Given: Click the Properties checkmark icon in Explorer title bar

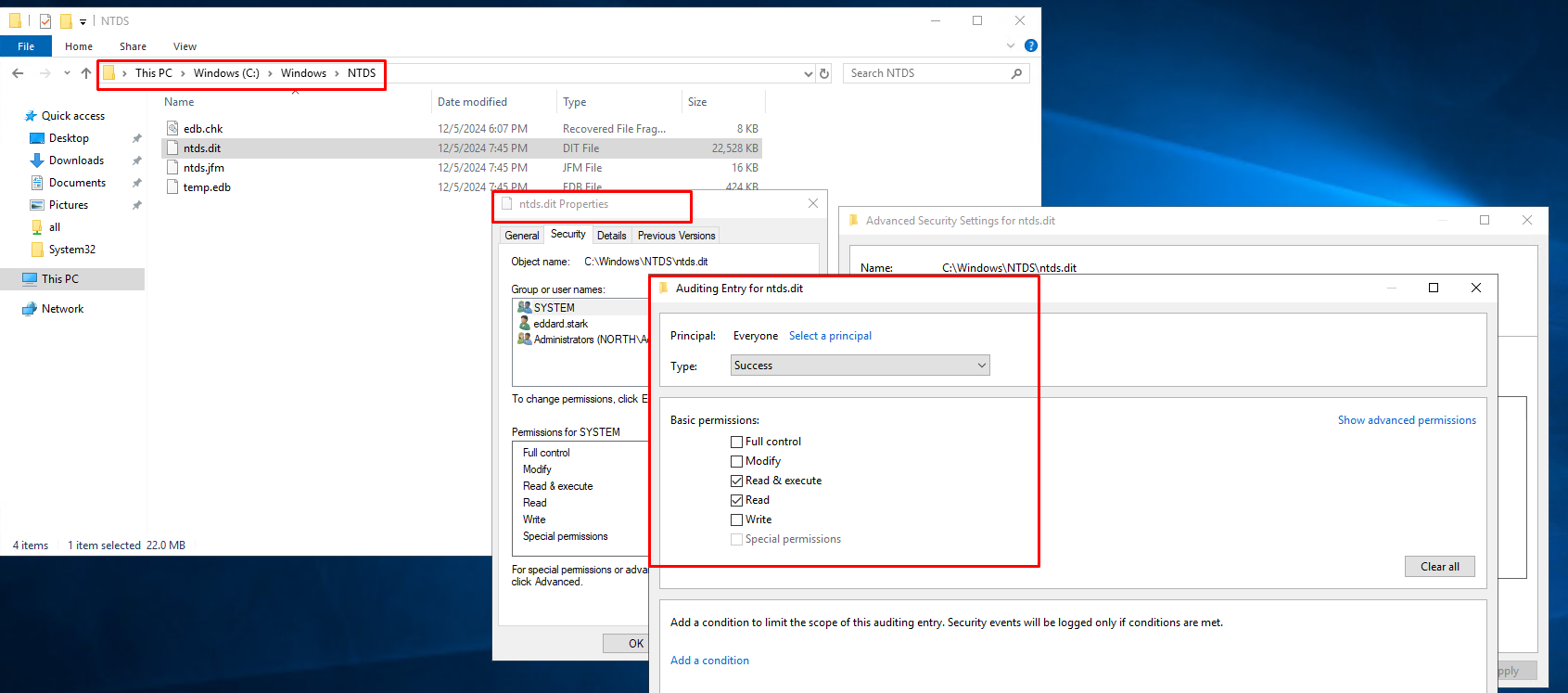Looking at the screenshot, I should click(x=45, y=20).
